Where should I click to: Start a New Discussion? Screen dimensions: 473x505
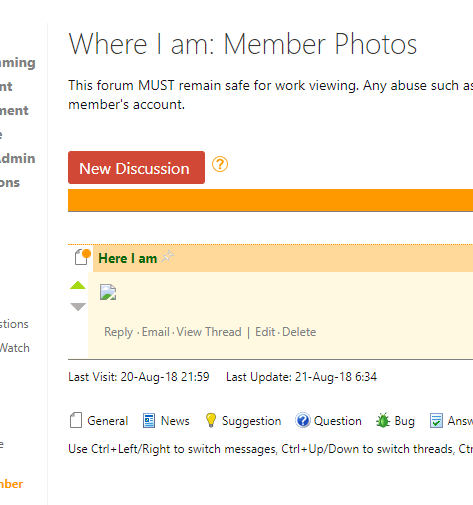(x=136, y=167)
